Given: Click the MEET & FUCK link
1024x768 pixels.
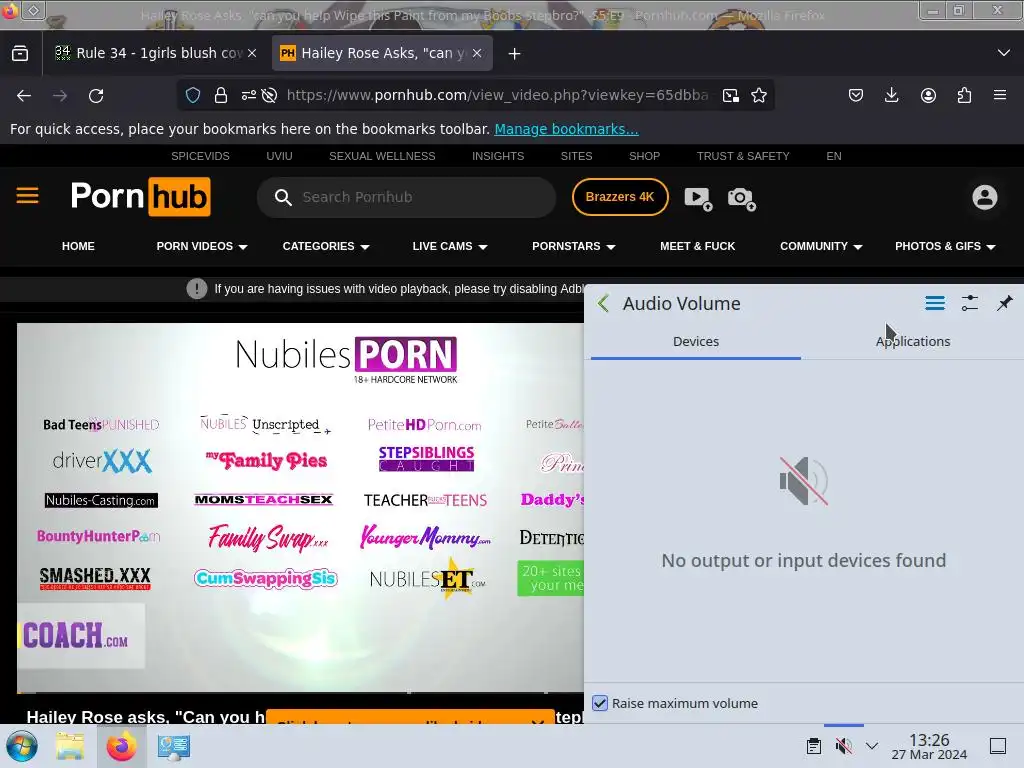Looking at the screenshot, I should 697,246.
